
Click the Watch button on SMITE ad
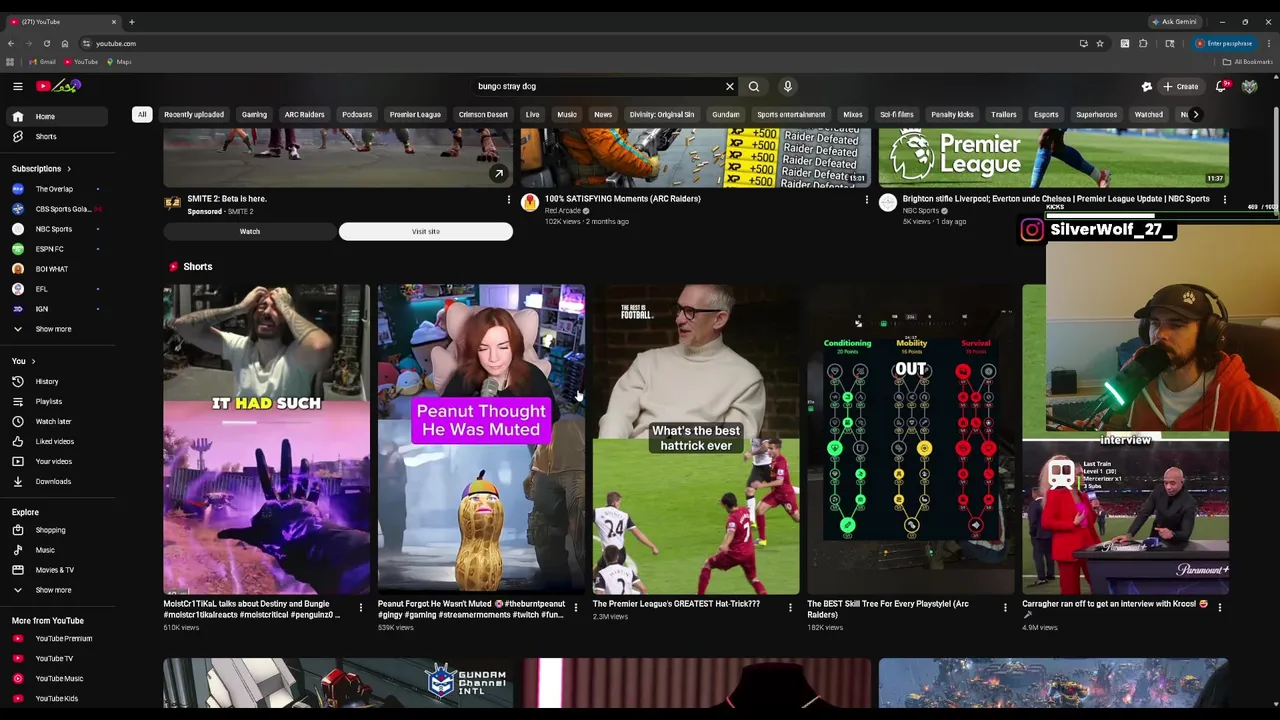pyautogui.click(x=250, y=231)
